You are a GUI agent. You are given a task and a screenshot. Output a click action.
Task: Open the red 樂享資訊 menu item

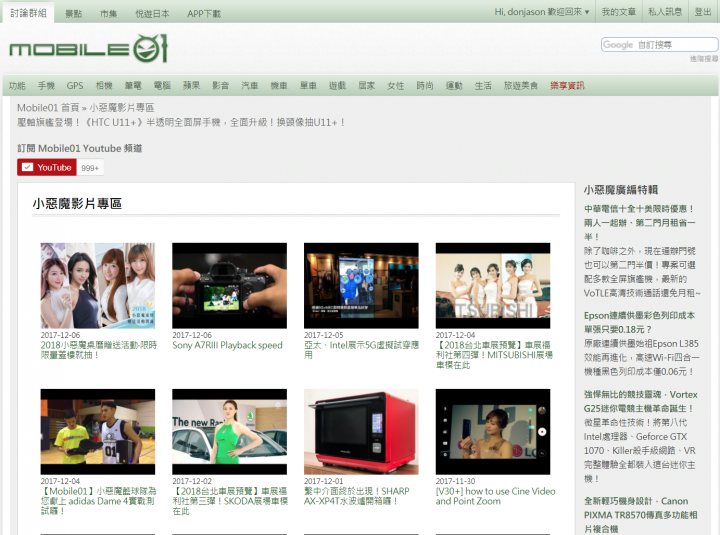(x=568, y=85)
